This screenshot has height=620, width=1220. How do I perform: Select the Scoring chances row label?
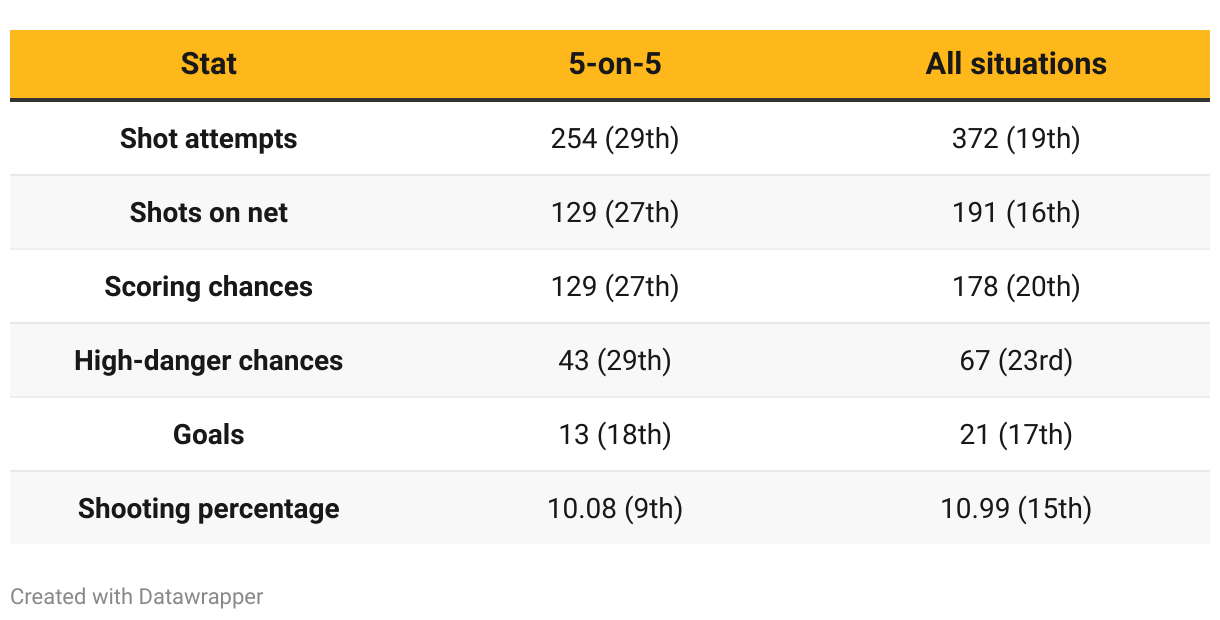208,286
